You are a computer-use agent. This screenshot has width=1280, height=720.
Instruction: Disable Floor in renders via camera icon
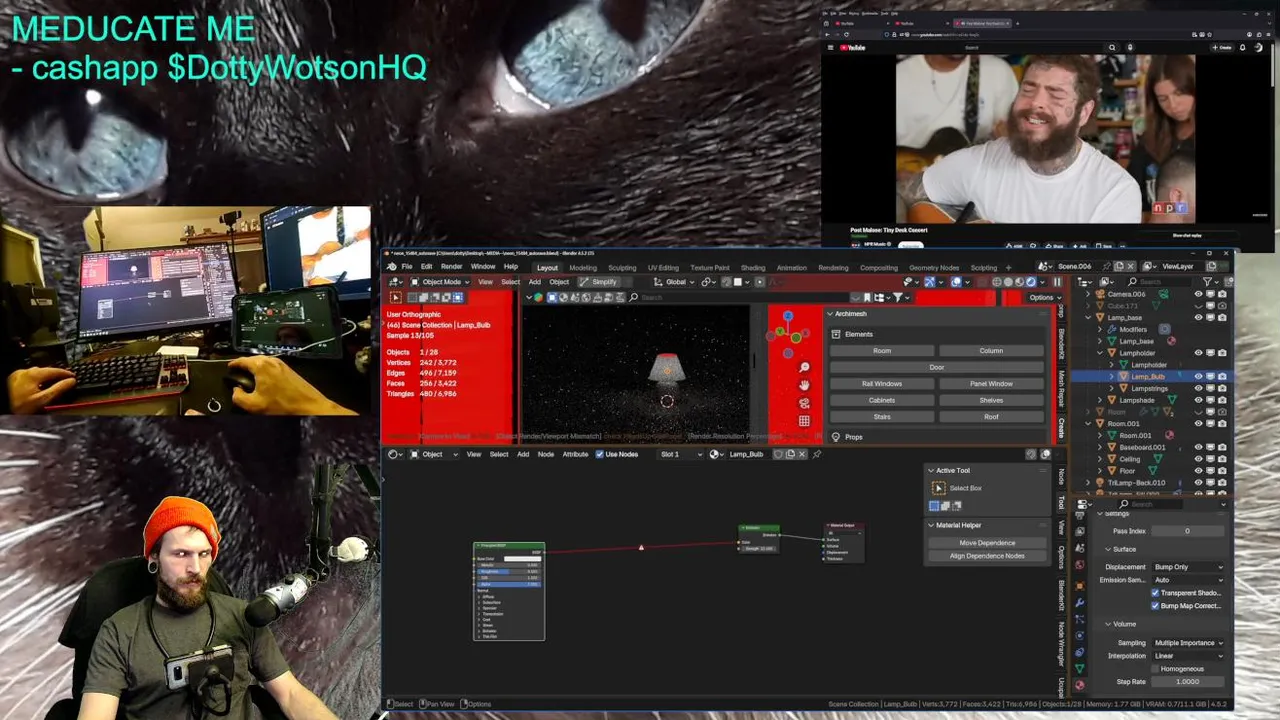tap(1222, 471)
